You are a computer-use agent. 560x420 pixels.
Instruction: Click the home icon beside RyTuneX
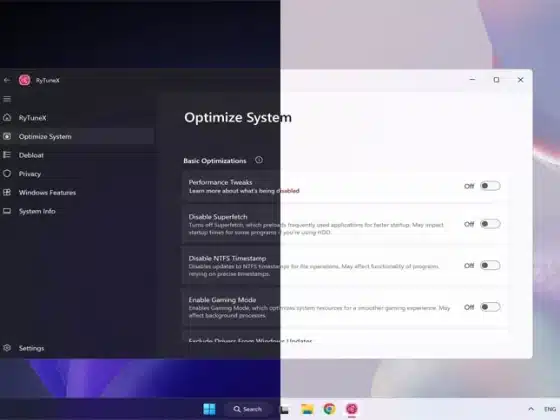tap(7, 118)
